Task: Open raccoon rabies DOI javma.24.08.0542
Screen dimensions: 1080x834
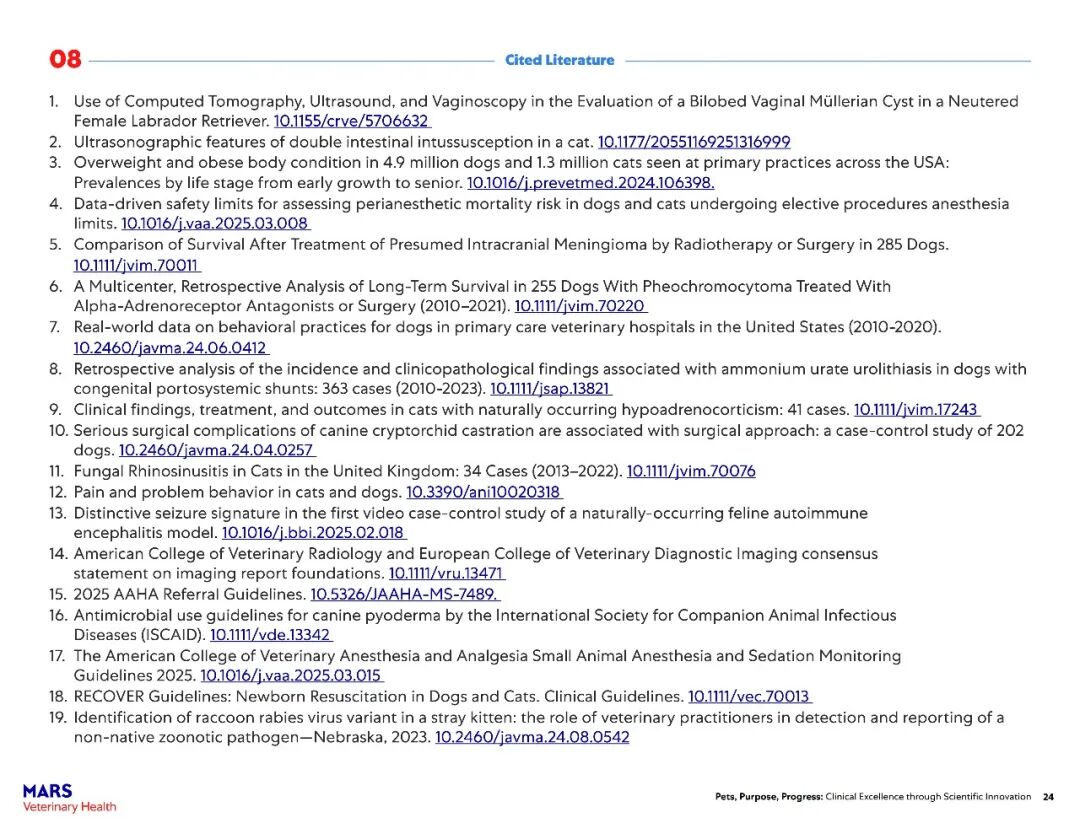Action: click(532, 738)
